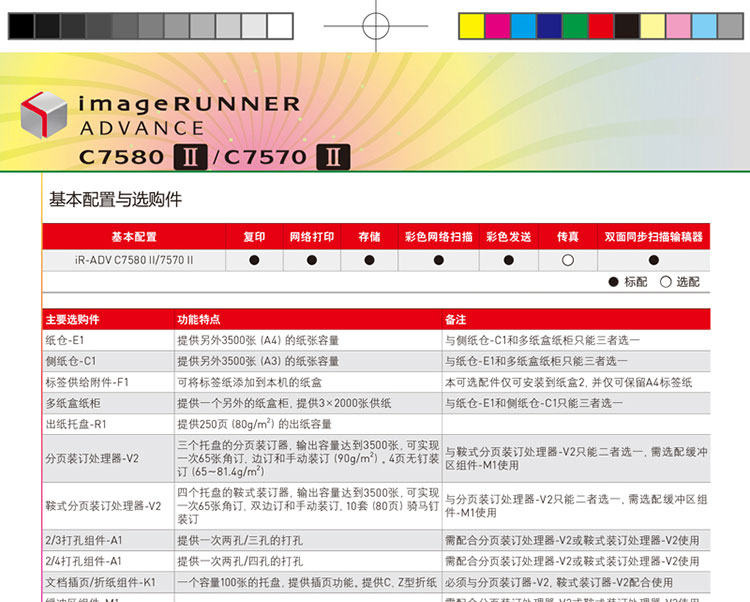
Task: Click the filled dot under 存储
Action: pos(369,260)
